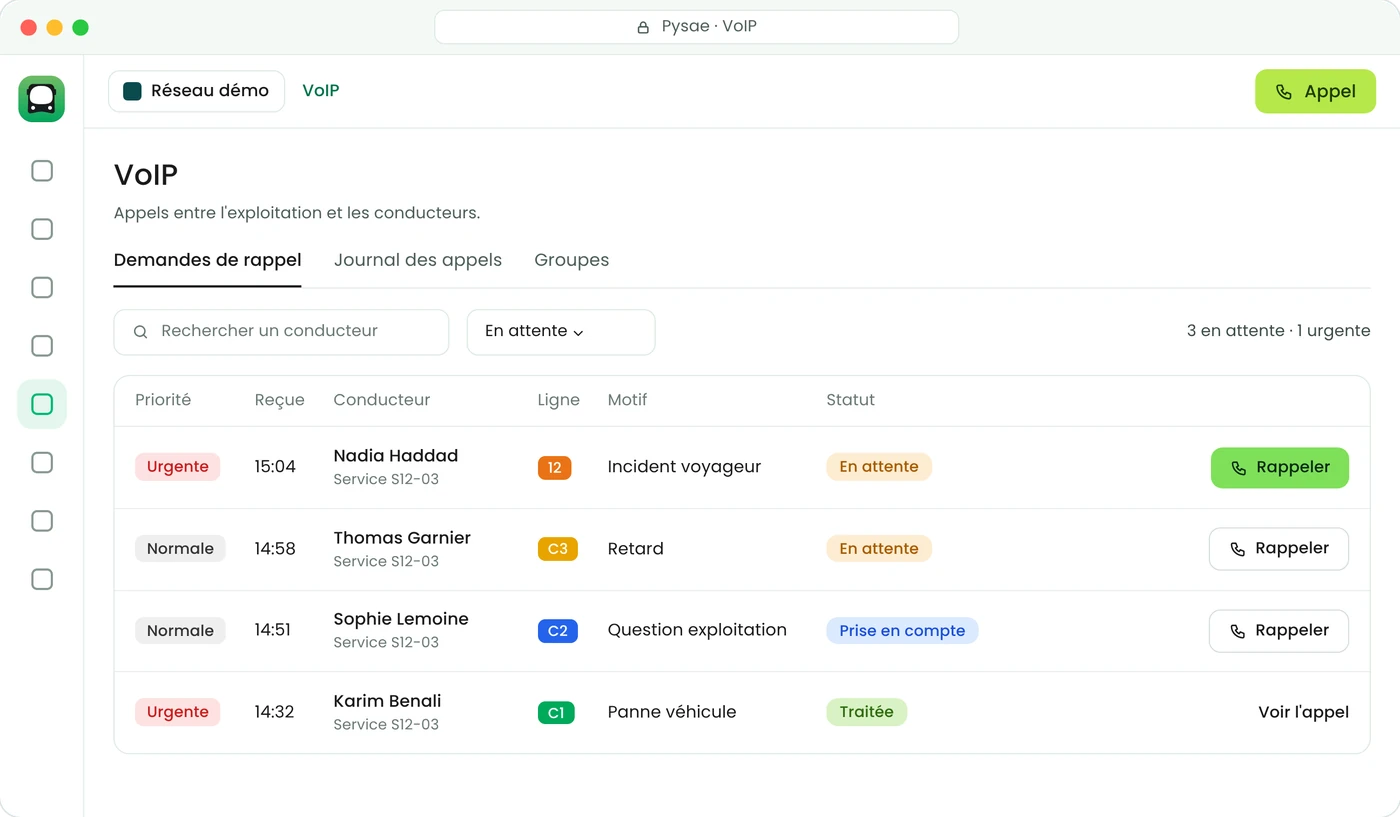
Task: Click the Panne véhicule reason
Action: [672, 713]
